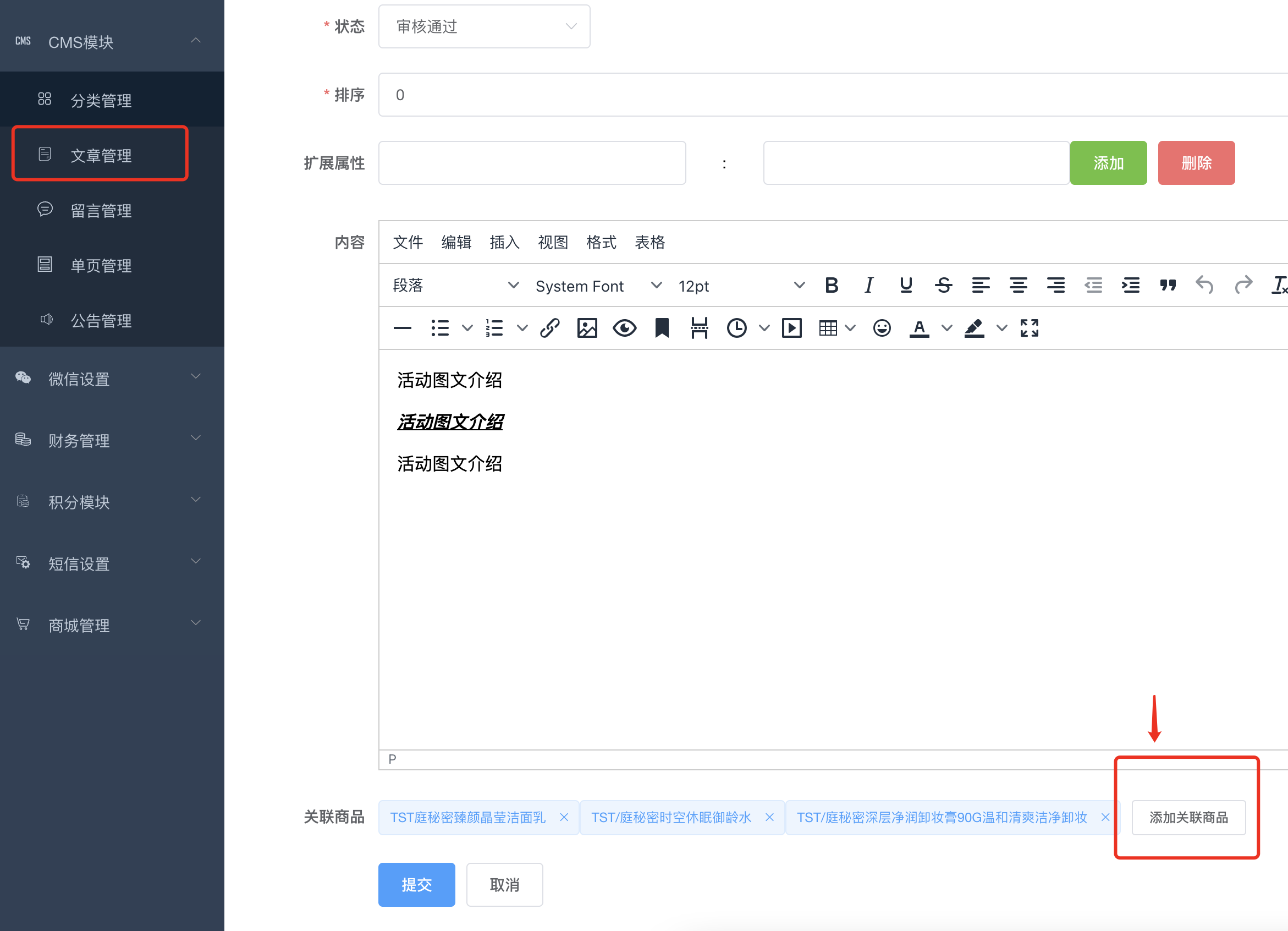Open the 插入 editor menu
The height and width of the screenshot is (931, 1288).
(504, 243)
